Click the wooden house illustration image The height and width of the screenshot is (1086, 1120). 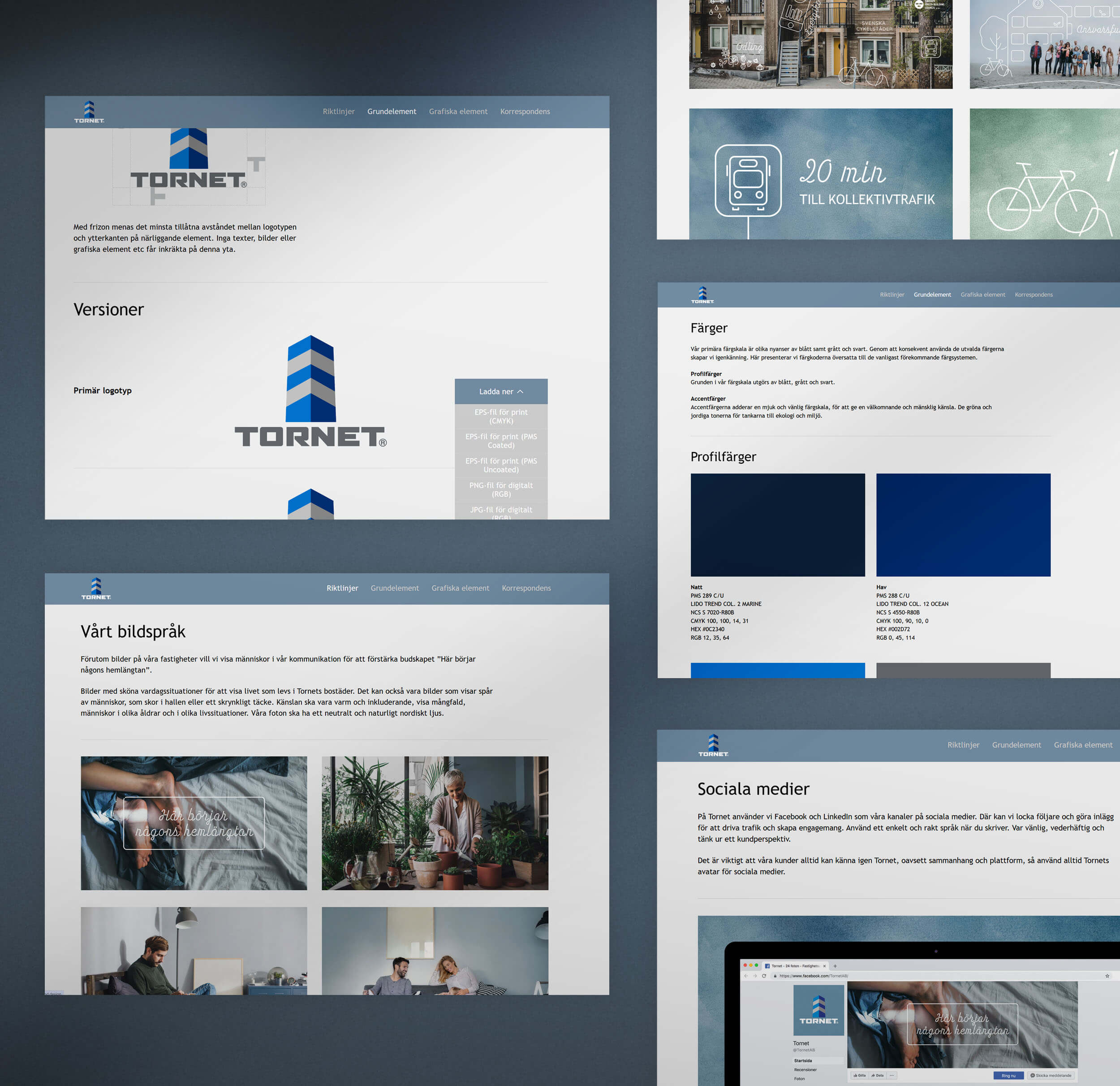pyautogui.click(x=821, y=44)
